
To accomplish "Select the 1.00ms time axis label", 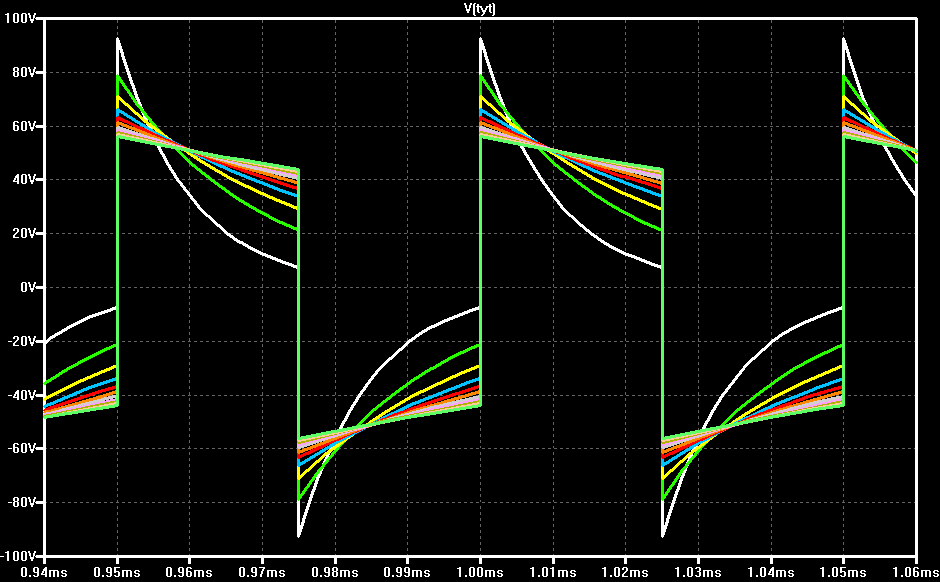I will pyautogui.click(x=480, y=572).
